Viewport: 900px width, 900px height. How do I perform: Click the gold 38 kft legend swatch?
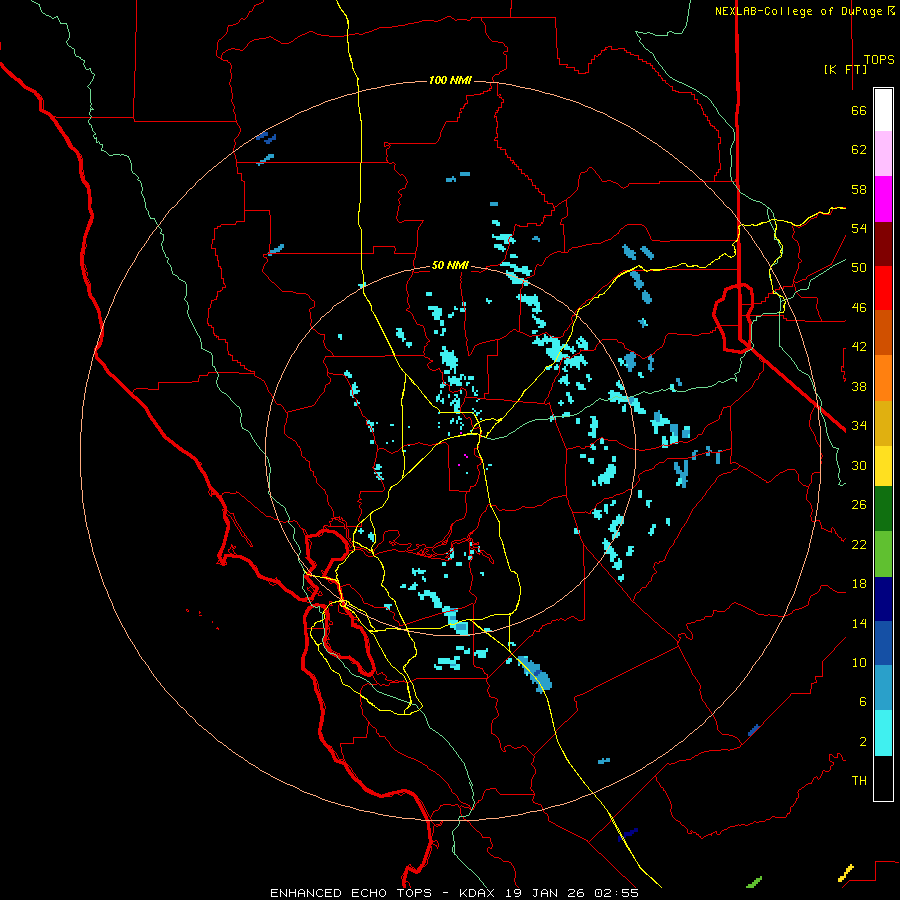pyautogui.click(x=883, y=423)
